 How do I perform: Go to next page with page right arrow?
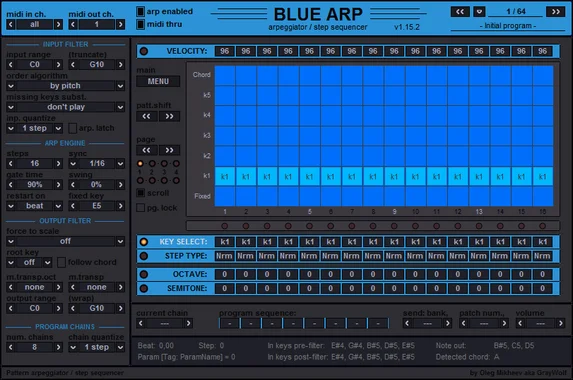click(169, 150)
